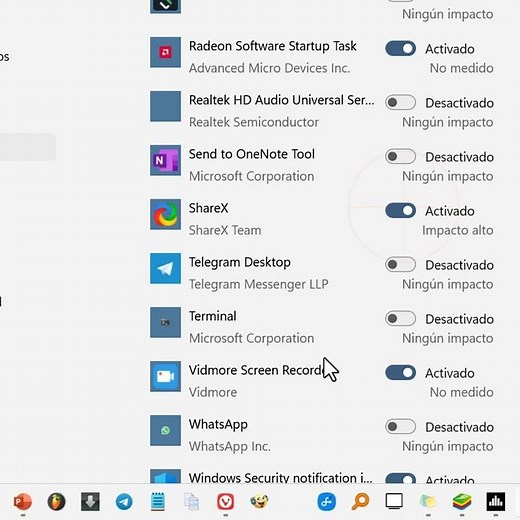
Task: Click 'ShareX Team' publisher text
Action: point(225,230)
